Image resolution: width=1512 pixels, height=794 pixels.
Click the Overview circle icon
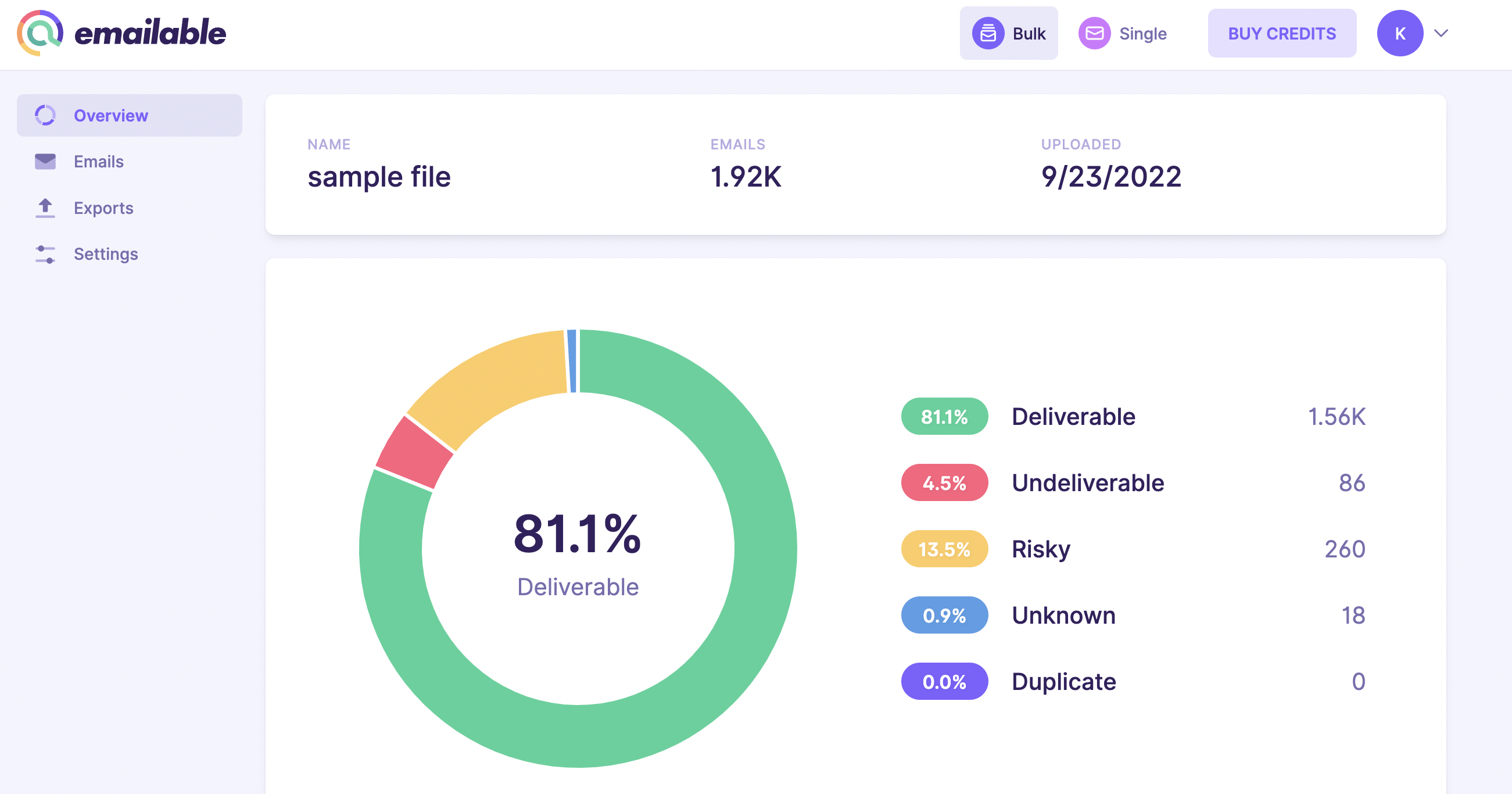pyautogui.click(x=45, y=116)
